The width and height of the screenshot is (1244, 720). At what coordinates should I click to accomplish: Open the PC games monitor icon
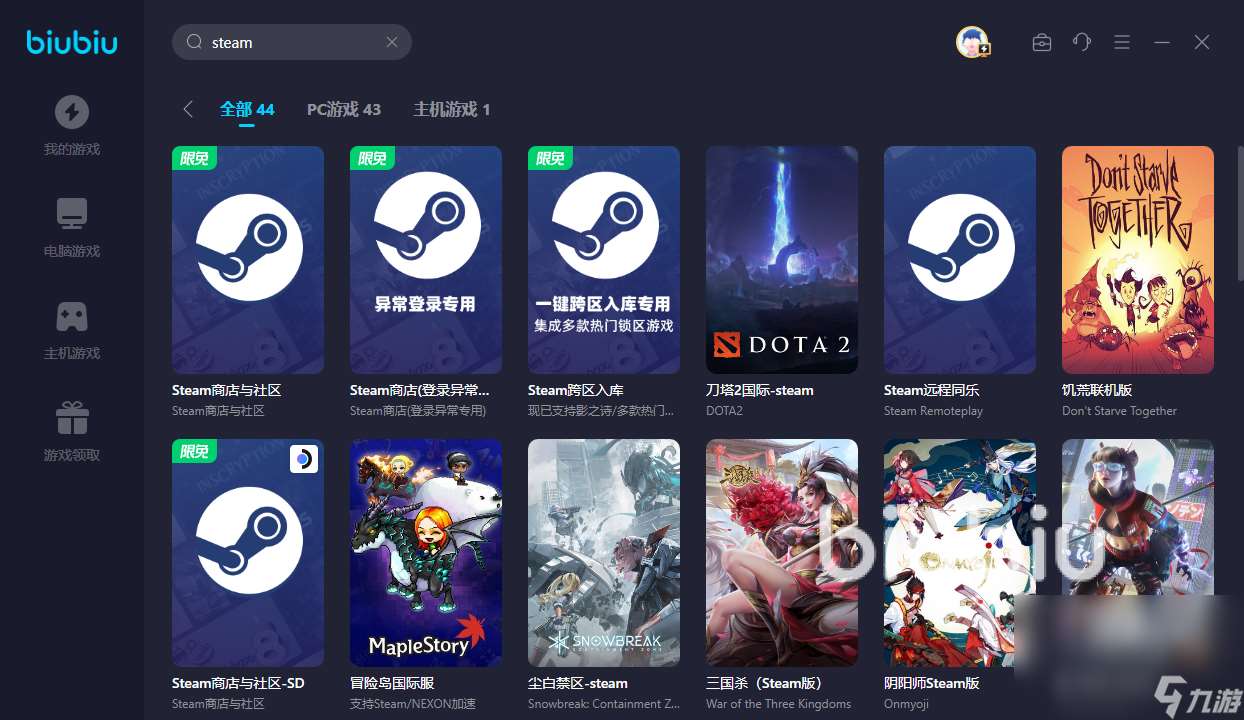[x=71, y=215]
